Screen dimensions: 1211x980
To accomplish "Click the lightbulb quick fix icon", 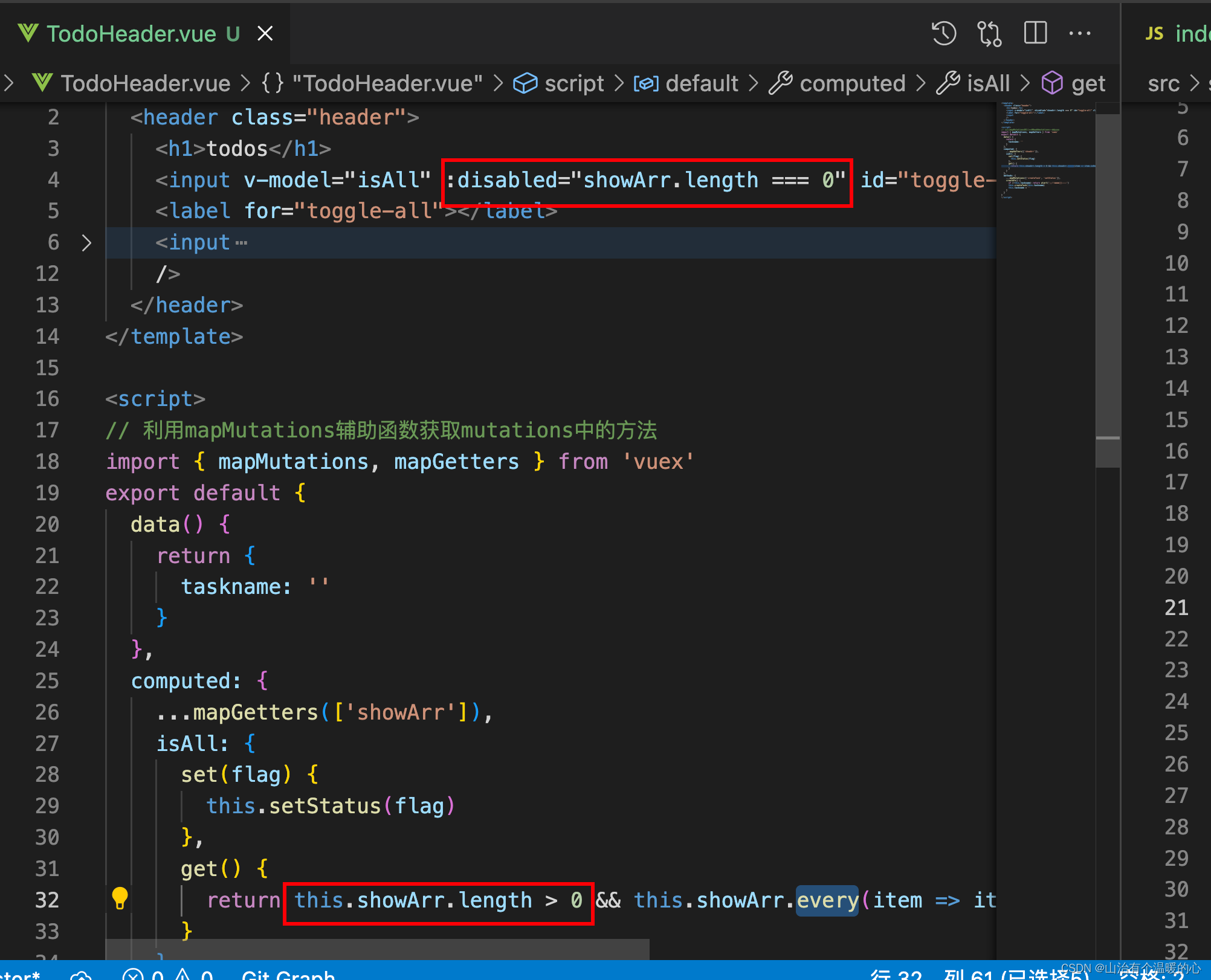I will pos(120,899).
